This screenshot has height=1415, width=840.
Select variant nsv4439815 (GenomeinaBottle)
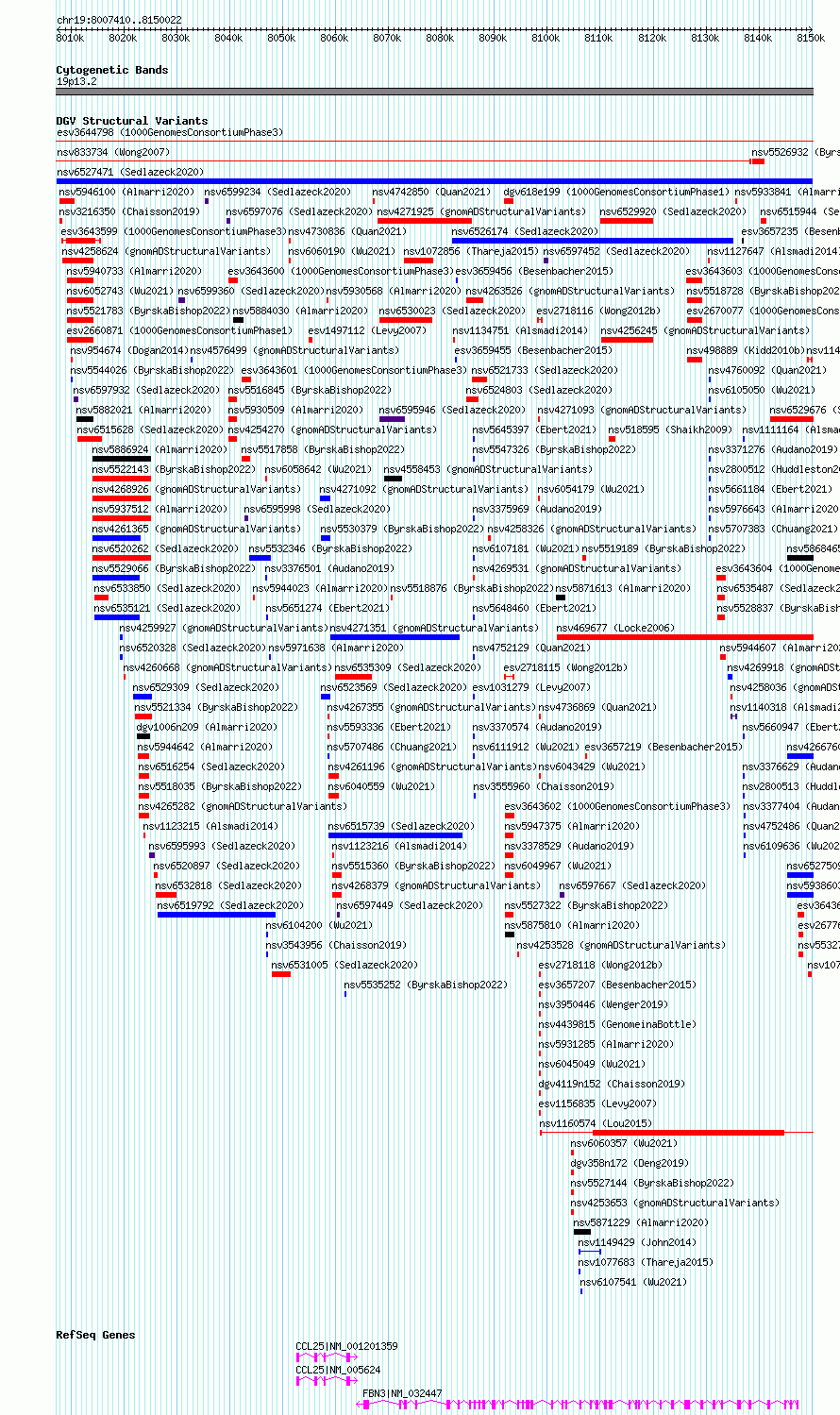point(617,1024)
